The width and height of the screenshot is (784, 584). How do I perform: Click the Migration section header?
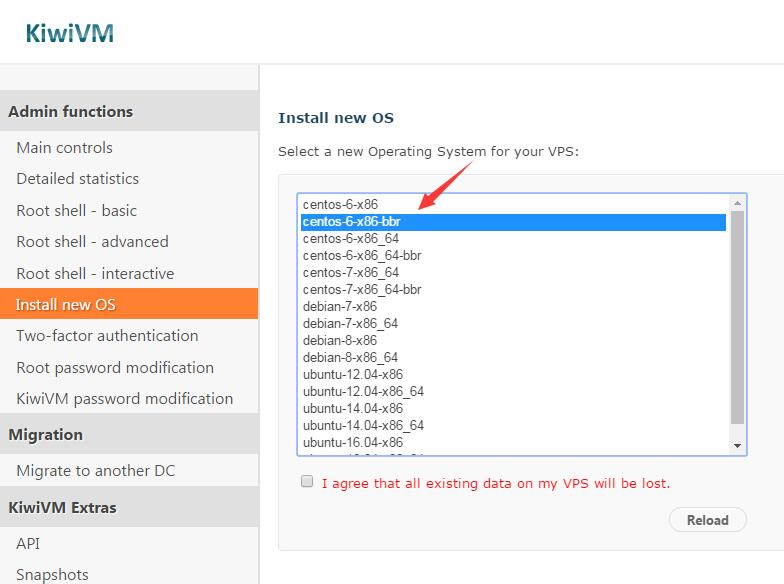[129, 434]
